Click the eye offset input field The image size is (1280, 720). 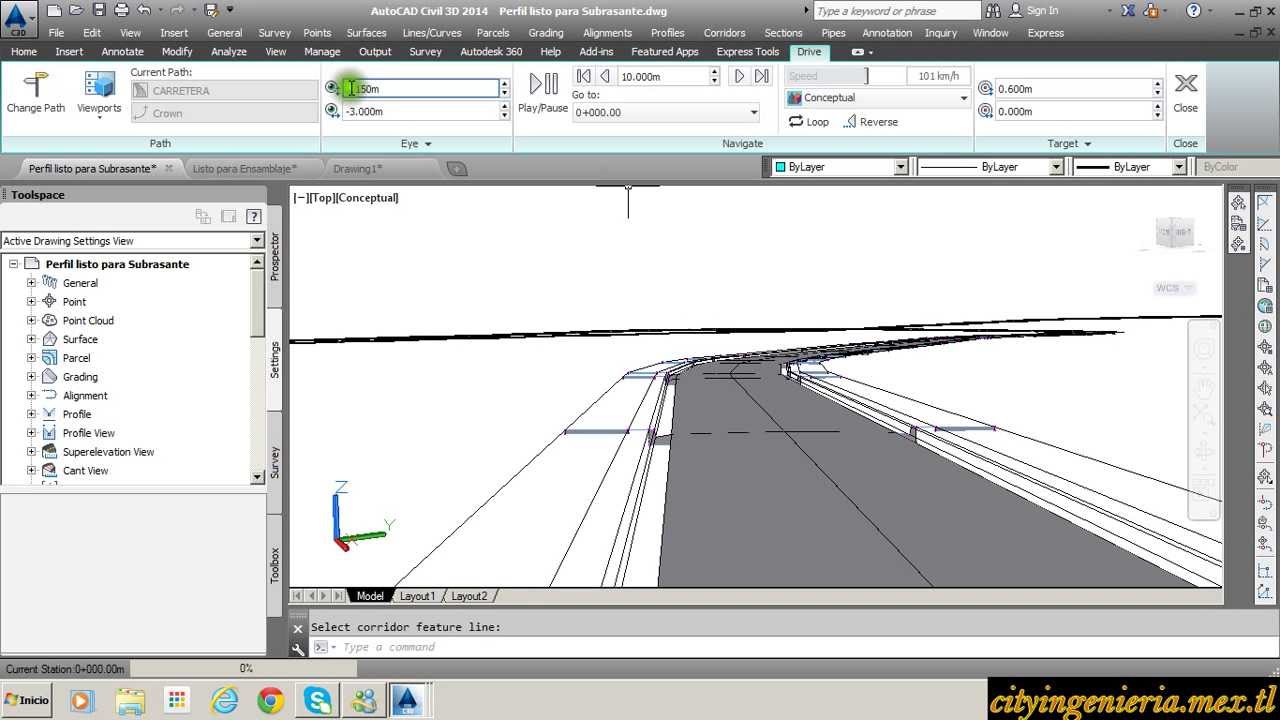420,89
